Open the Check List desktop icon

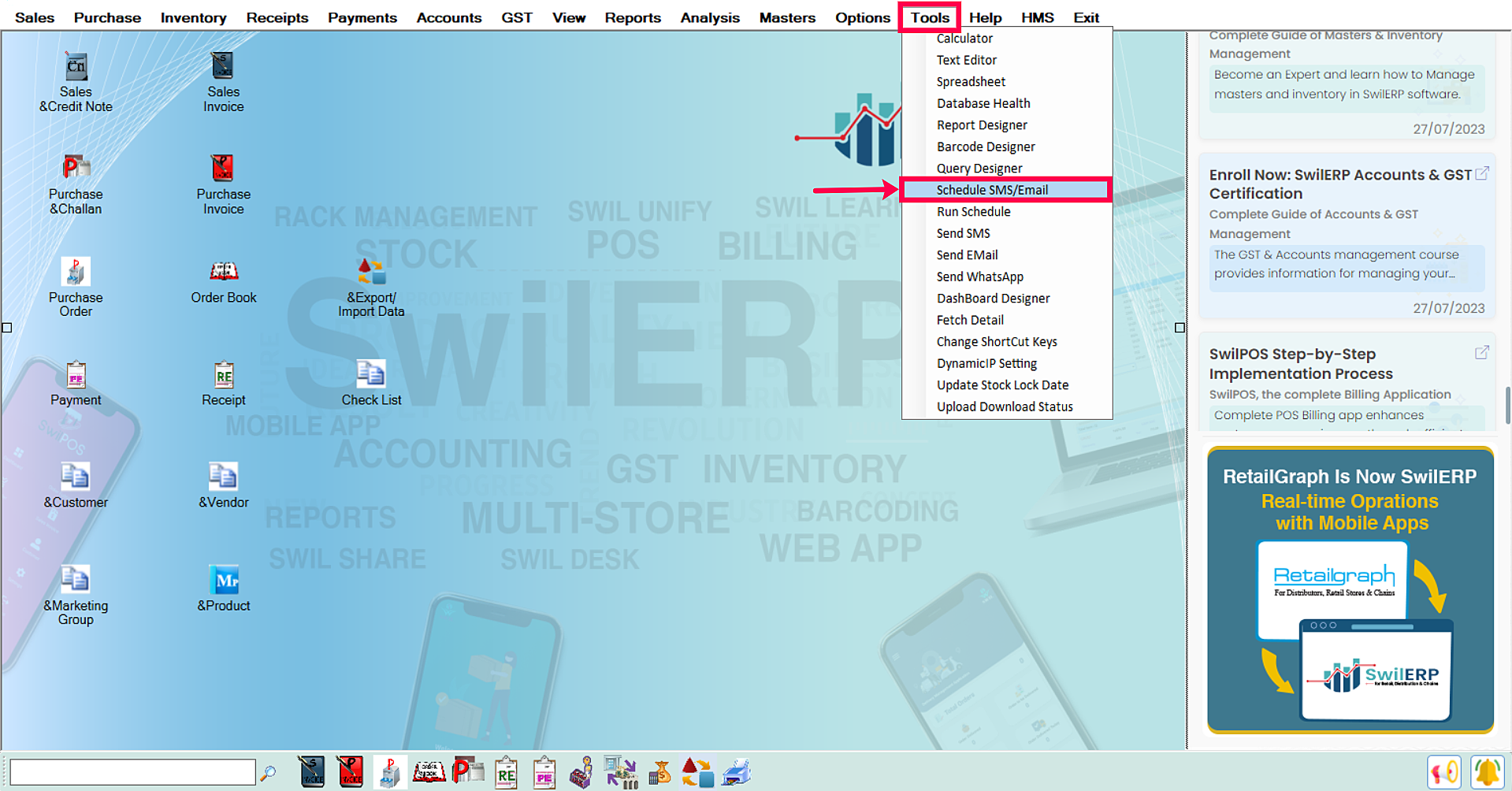[371, 384]
